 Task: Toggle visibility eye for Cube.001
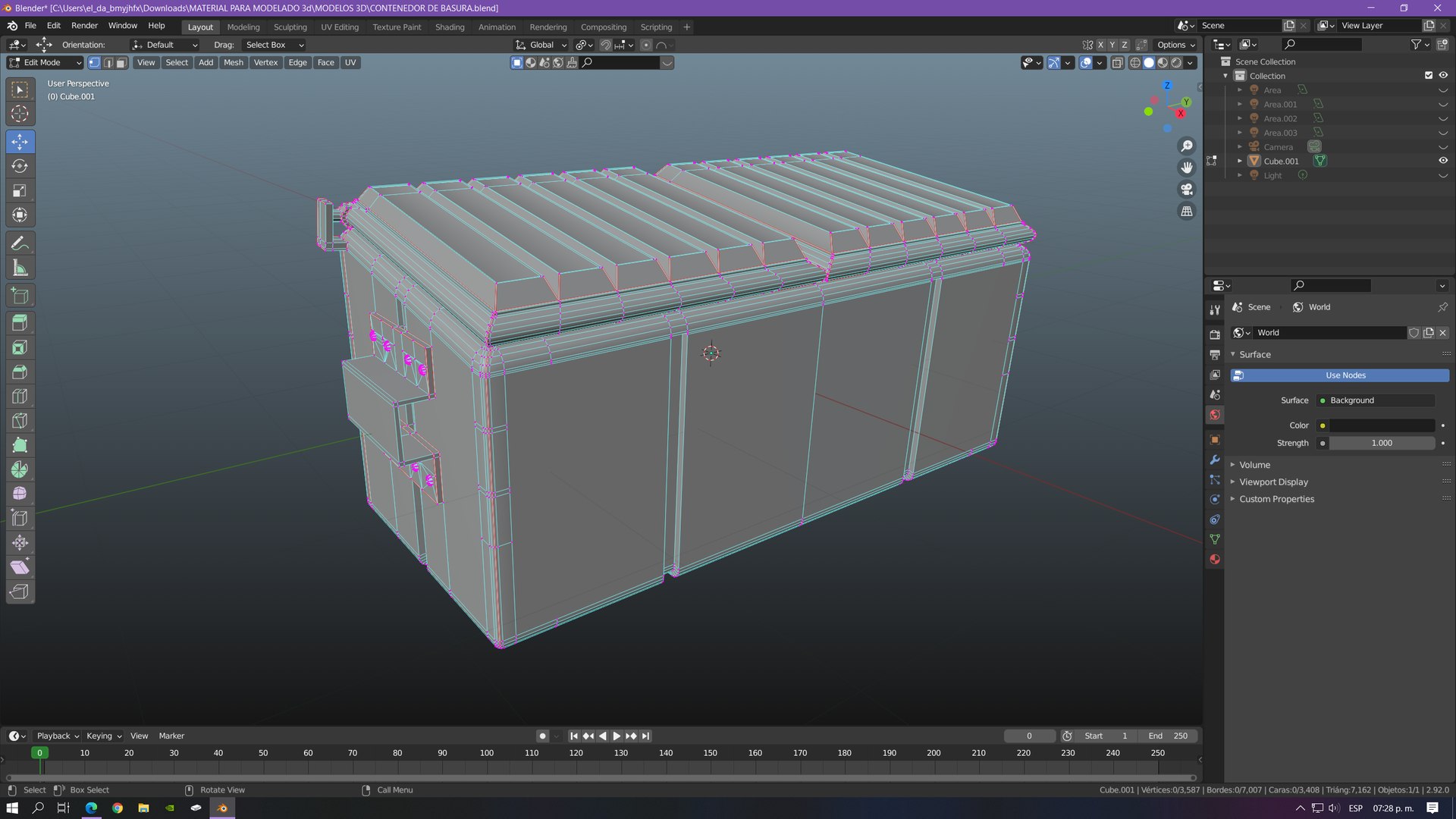click(x=1443, y=161)
